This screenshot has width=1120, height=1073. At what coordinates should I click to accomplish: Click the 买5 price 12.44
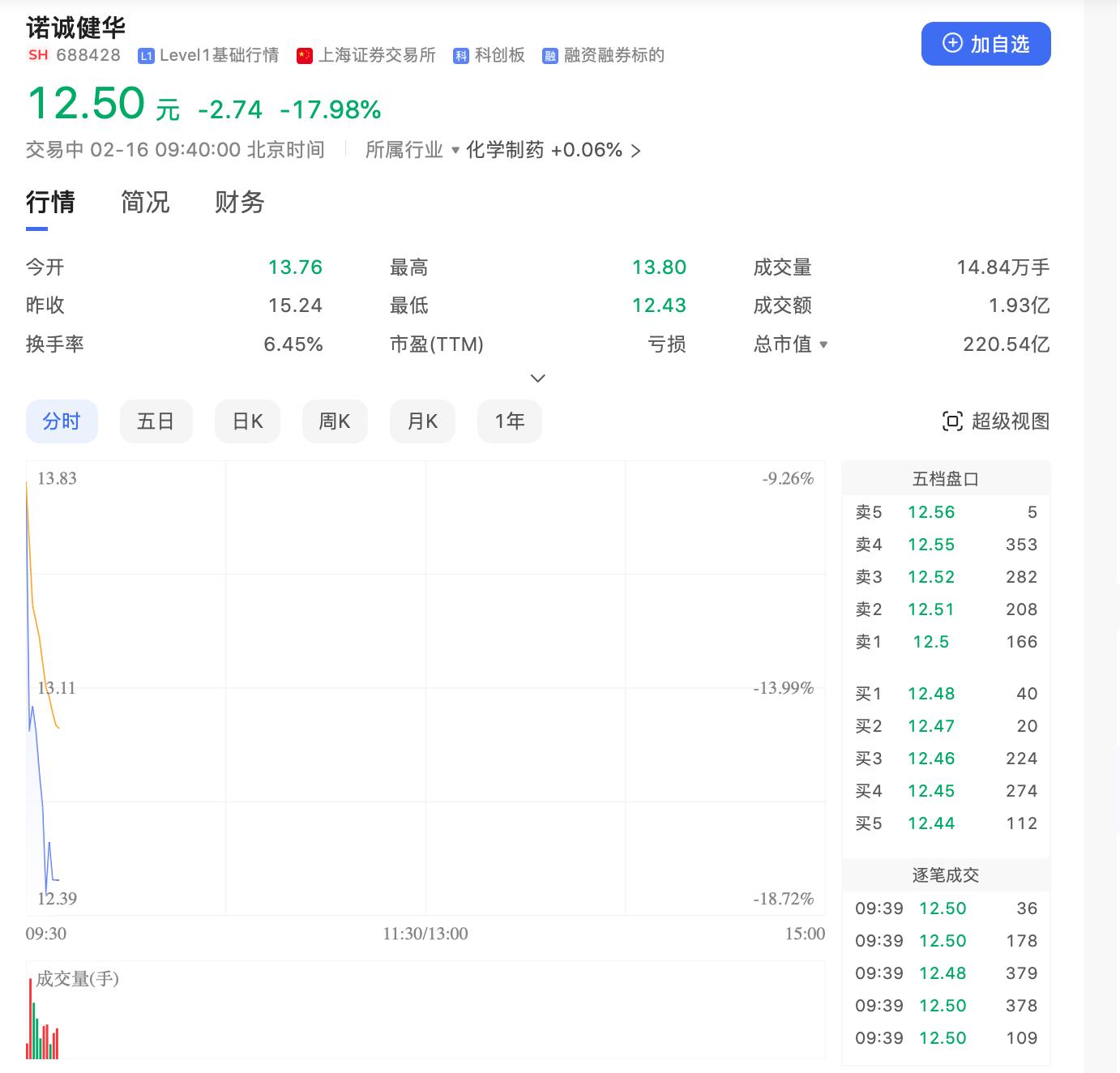point(931,823)
